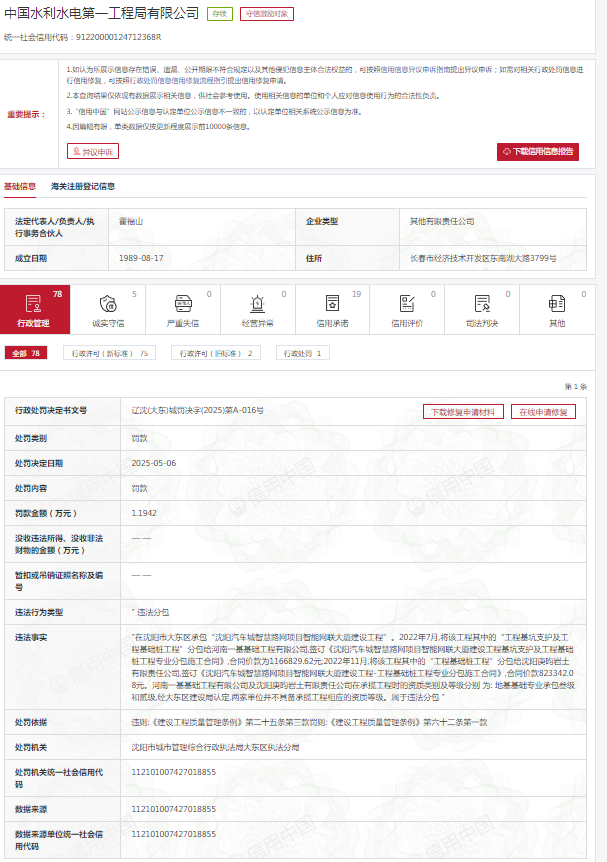Select the 其他 category icon

click(556, 303)
